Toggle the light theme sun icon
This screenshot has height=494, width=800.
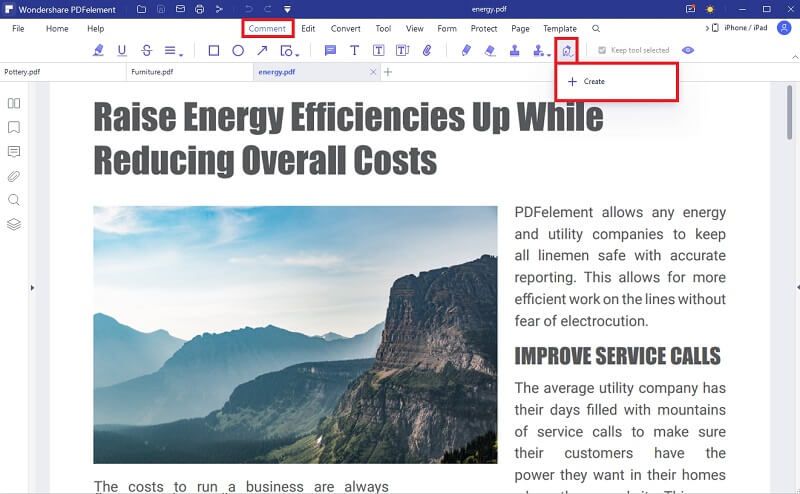[x=710, y=9]
